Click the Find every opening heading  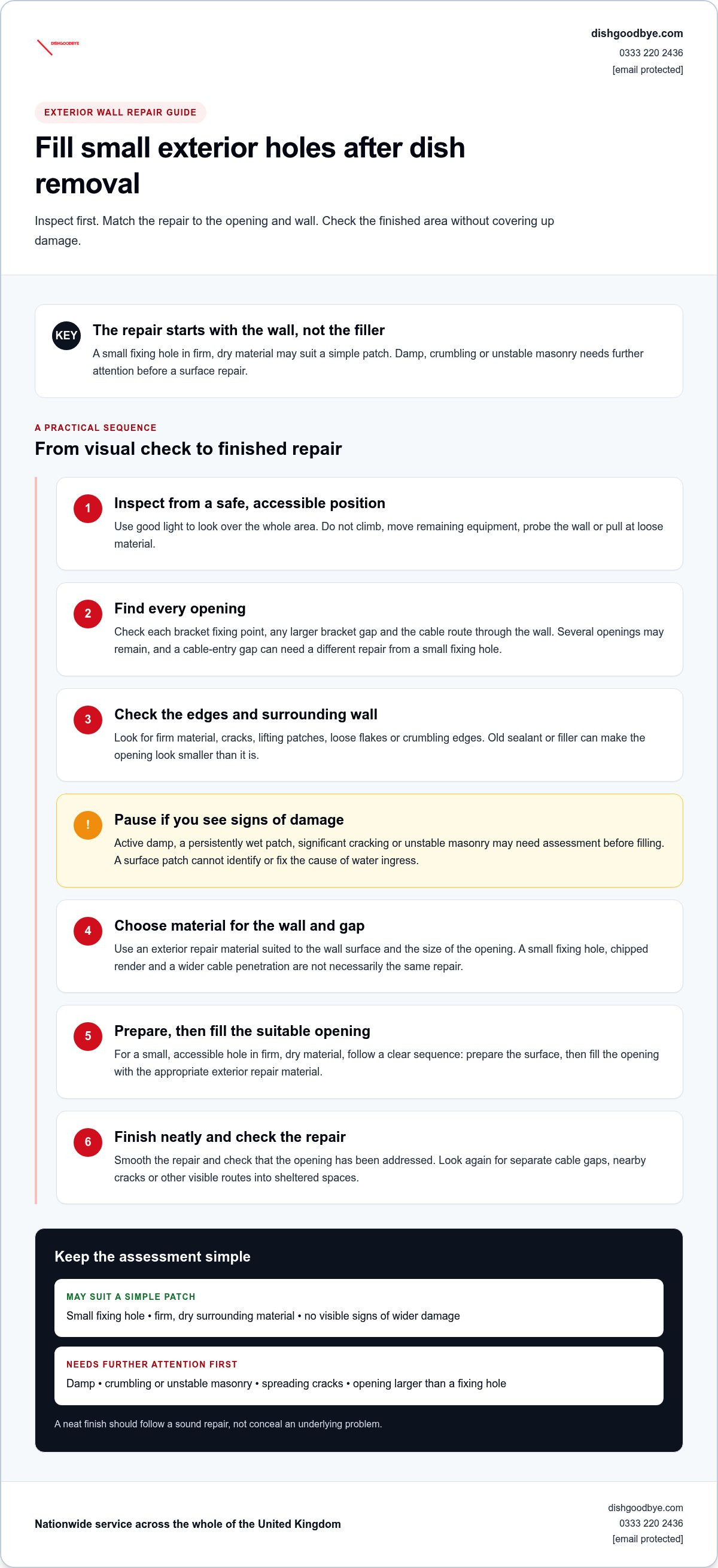180,609
